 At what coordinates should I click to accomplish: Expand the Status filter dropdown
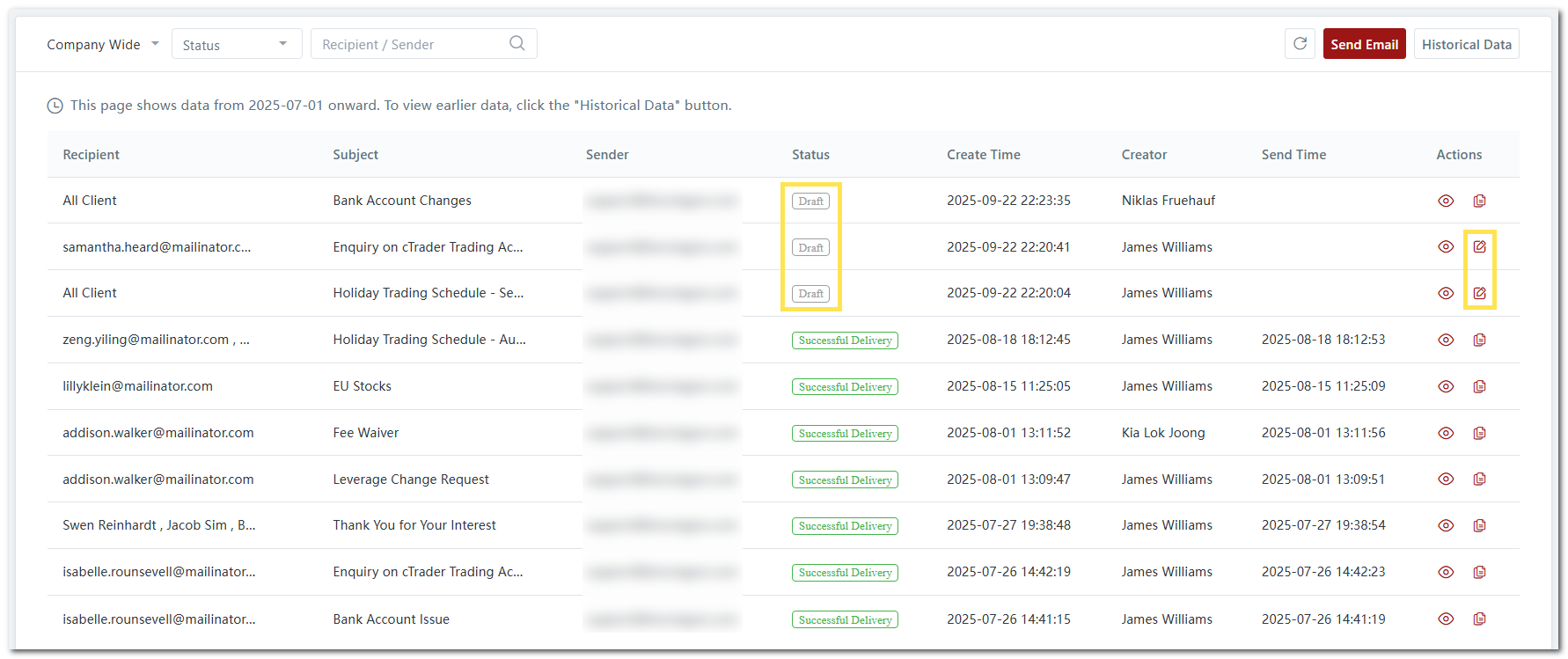click(236, 44)
